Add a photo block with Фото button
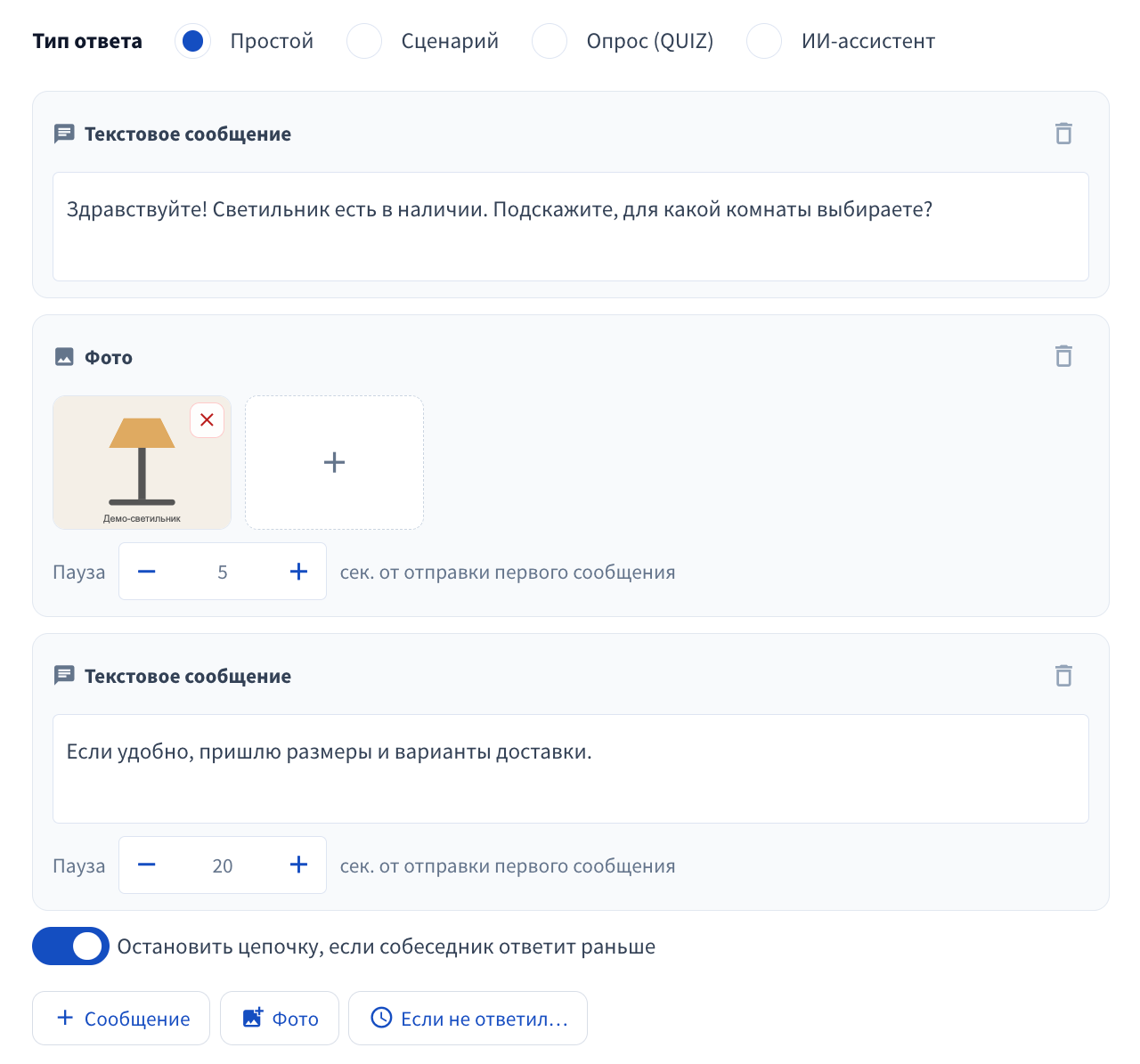 280,1018
